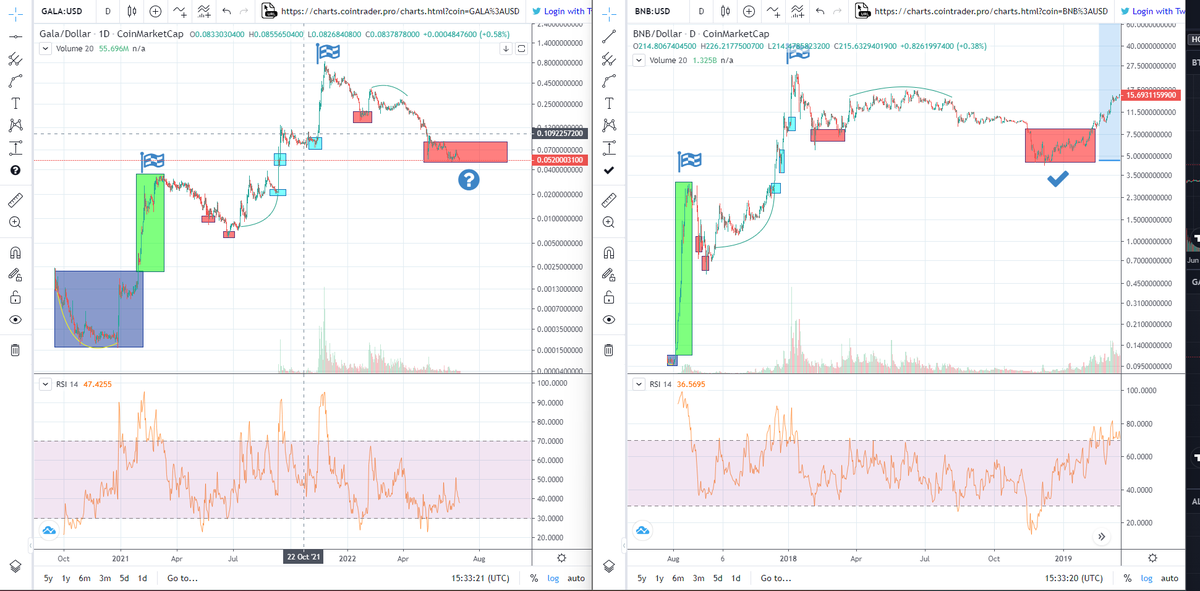Select checkmark icon tool in BNB toolbar
This screenshot has height=591, width=1200.
tap(609, 171)
